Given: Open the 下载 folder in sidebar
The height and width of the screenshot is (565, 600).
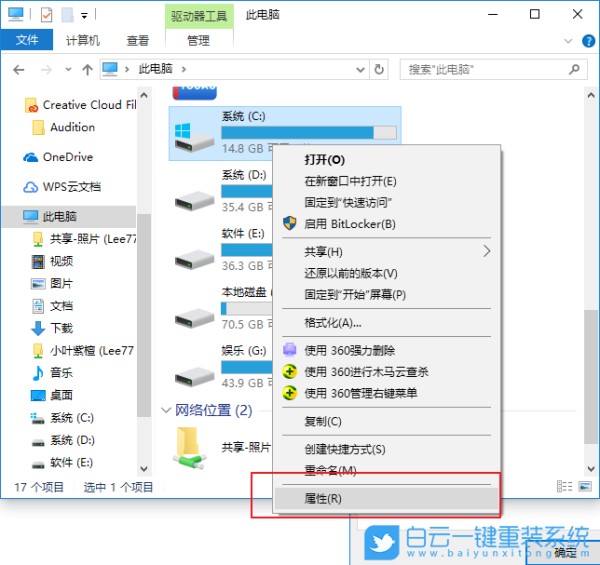Looking at the screenshot, I should click(52, 328).
